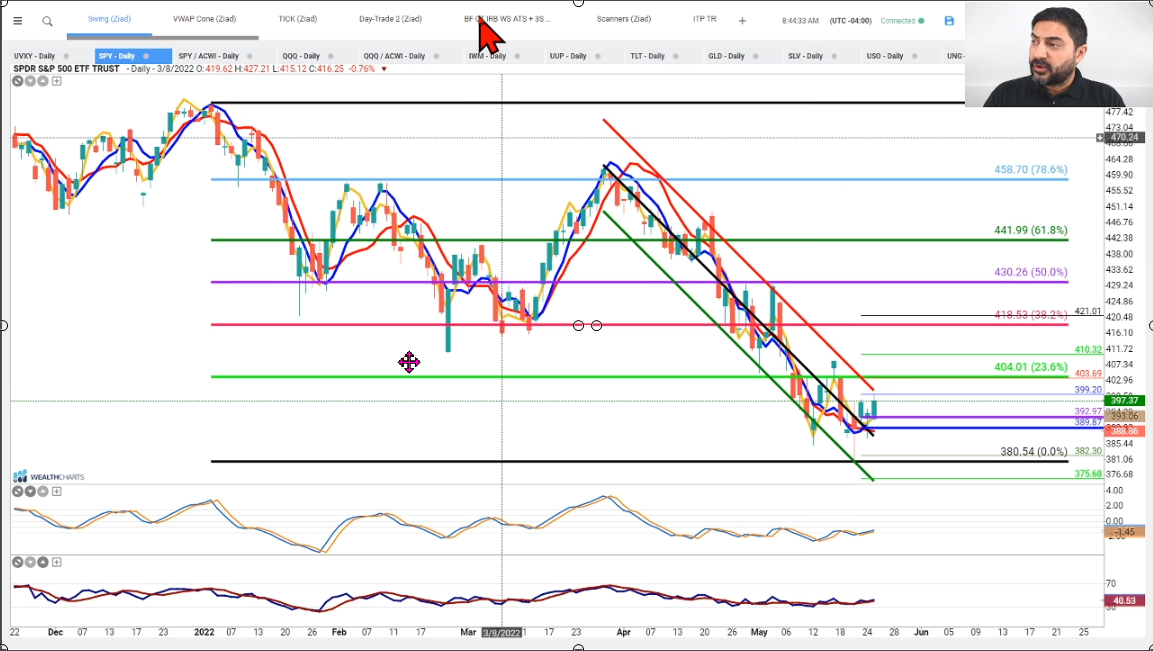Click the SPDR S&P 500 ETF TRUST title

66,69
